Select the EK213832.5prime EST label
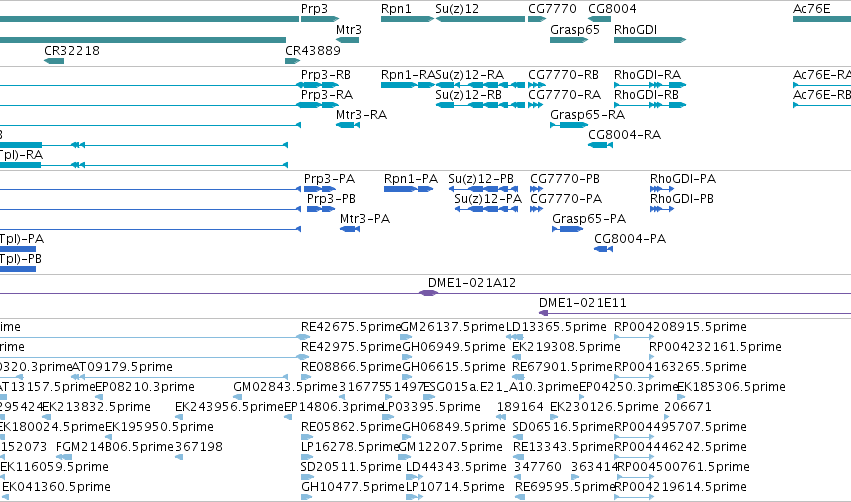This screenshot has width=851, height=502. pyautogui.click(x=96, y=408)
